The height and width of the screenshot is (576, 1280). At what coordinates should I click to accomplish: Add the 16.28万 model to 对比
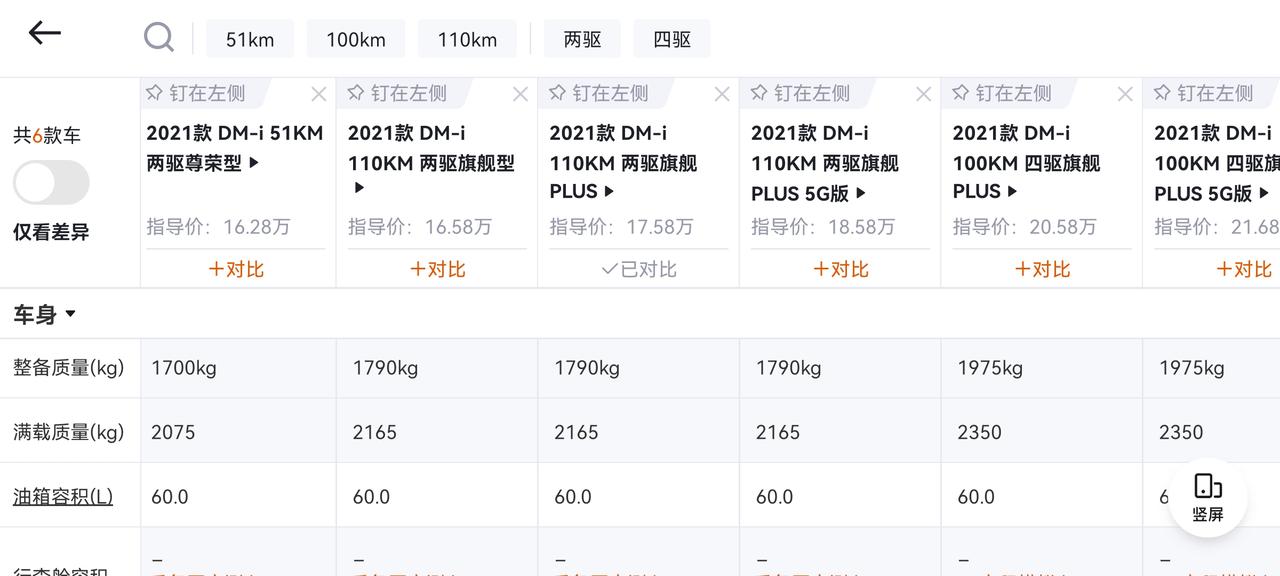236,269
